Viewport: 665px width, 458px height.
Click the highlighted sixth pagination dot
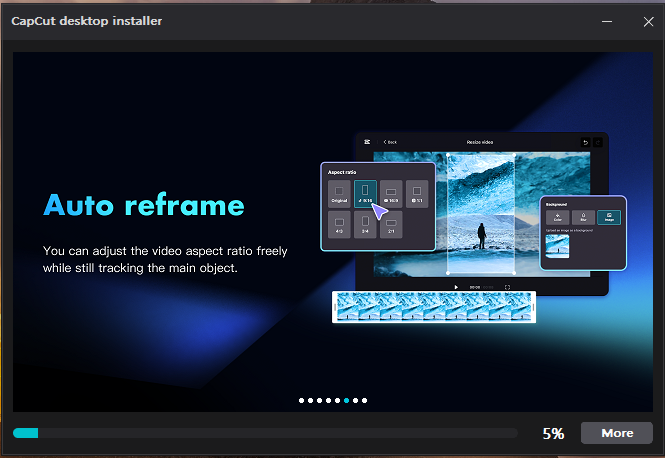tap(346, 400)
